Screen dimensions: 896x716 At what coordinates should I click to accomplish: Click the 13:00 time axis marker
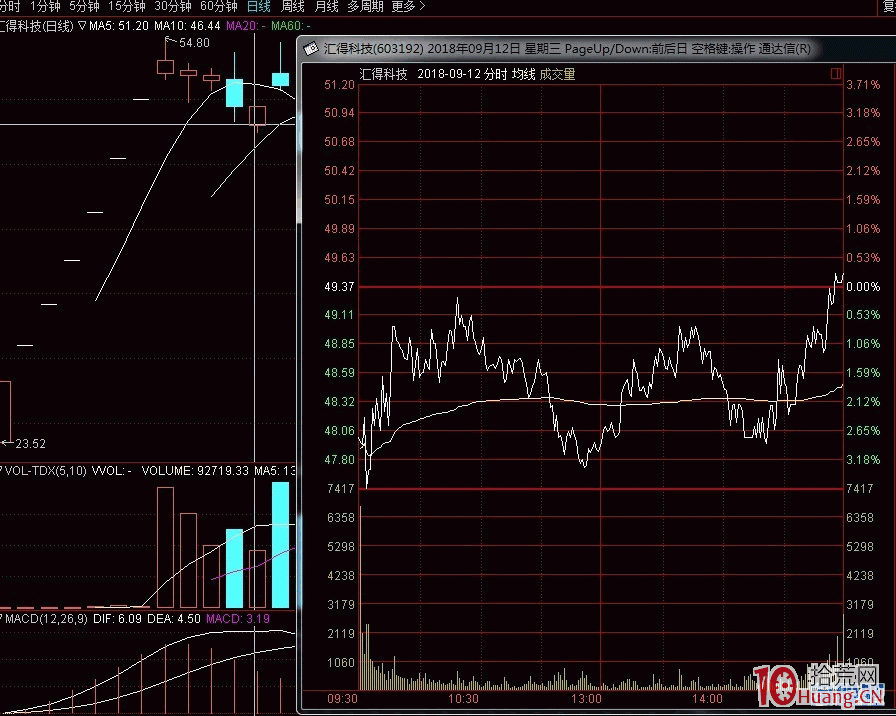point(585,699)
